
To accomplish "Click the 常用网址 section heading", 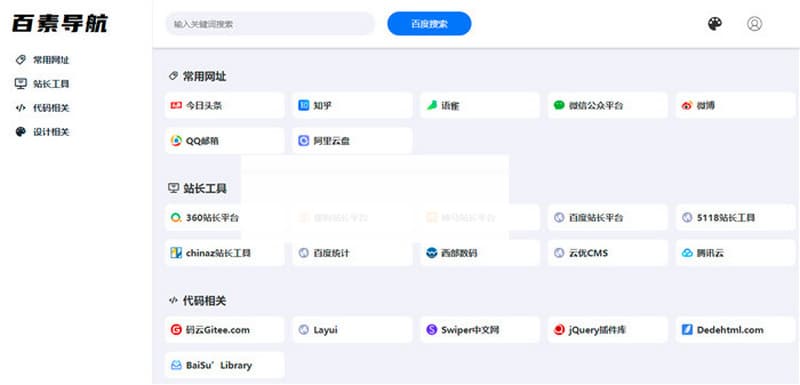I will [204, 76].
